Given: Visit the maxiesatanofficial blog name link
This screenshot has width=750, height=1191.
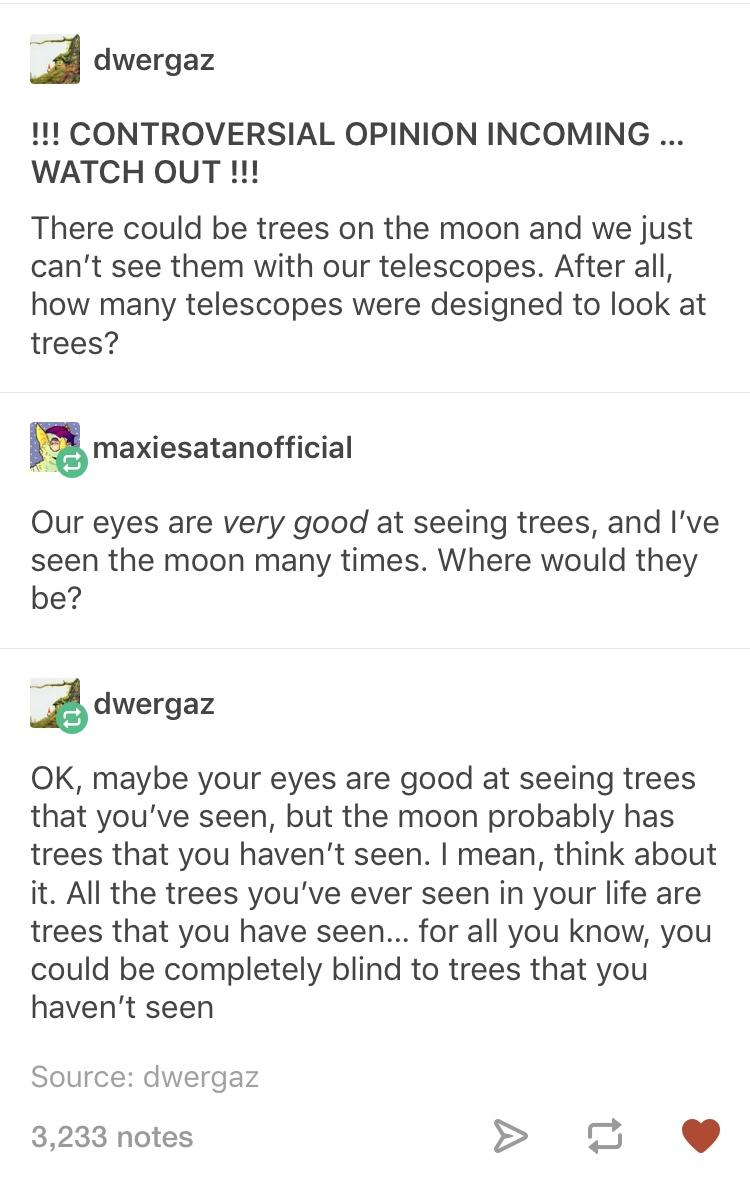Looking at the screenshot, I should (222, 446).
